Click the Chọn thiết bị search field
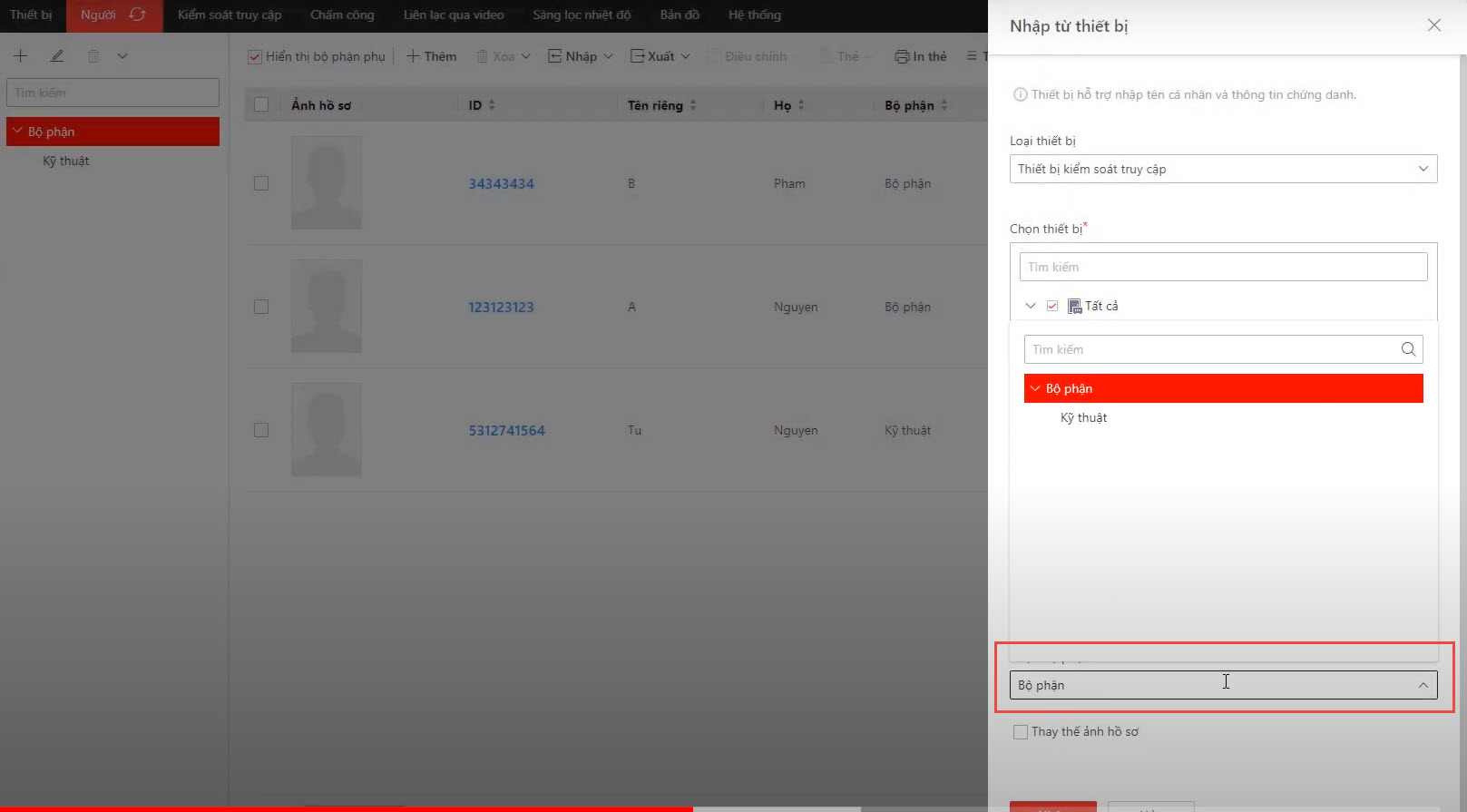 coord(1222,267)
